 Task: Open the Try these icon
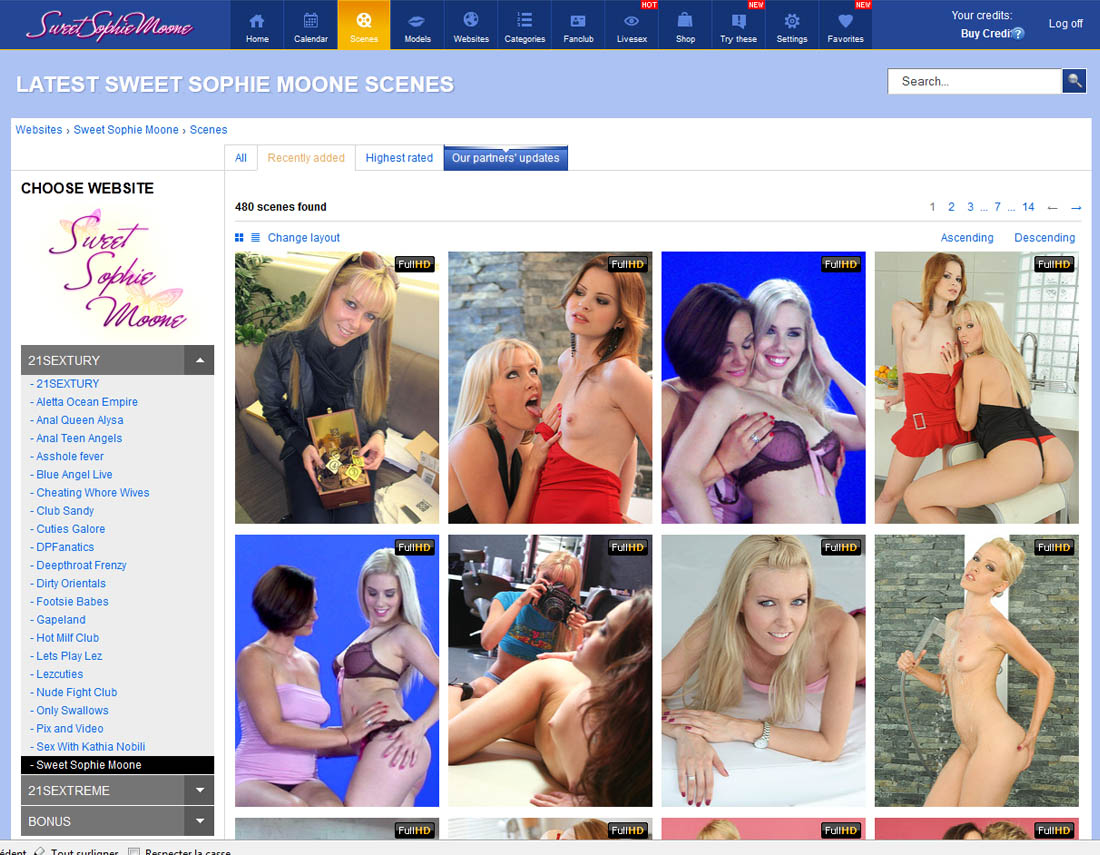pyautogui.click(x=738, y=21)
